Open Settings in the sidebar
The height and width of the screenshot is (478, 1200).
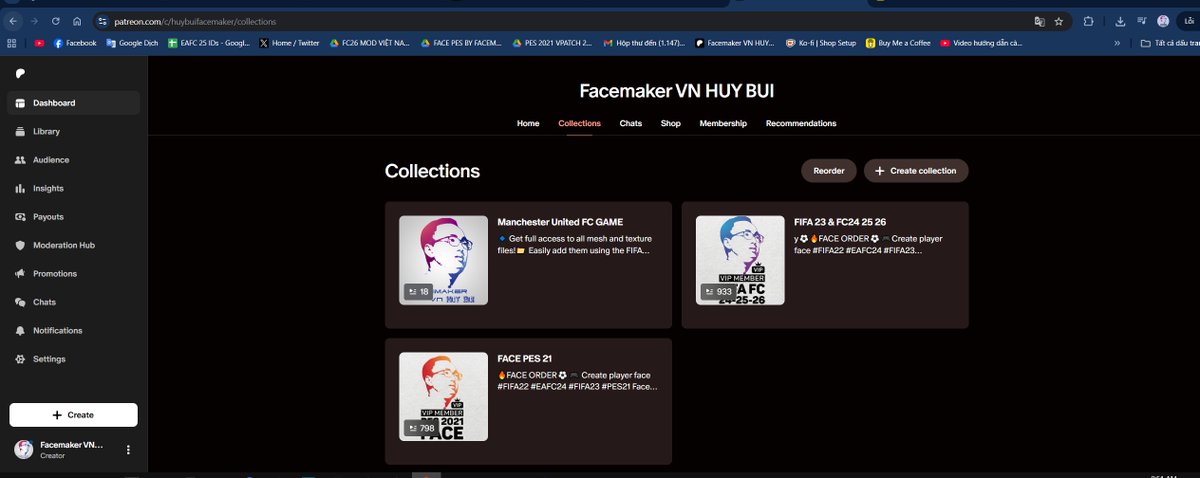click(x=73, y=359)
